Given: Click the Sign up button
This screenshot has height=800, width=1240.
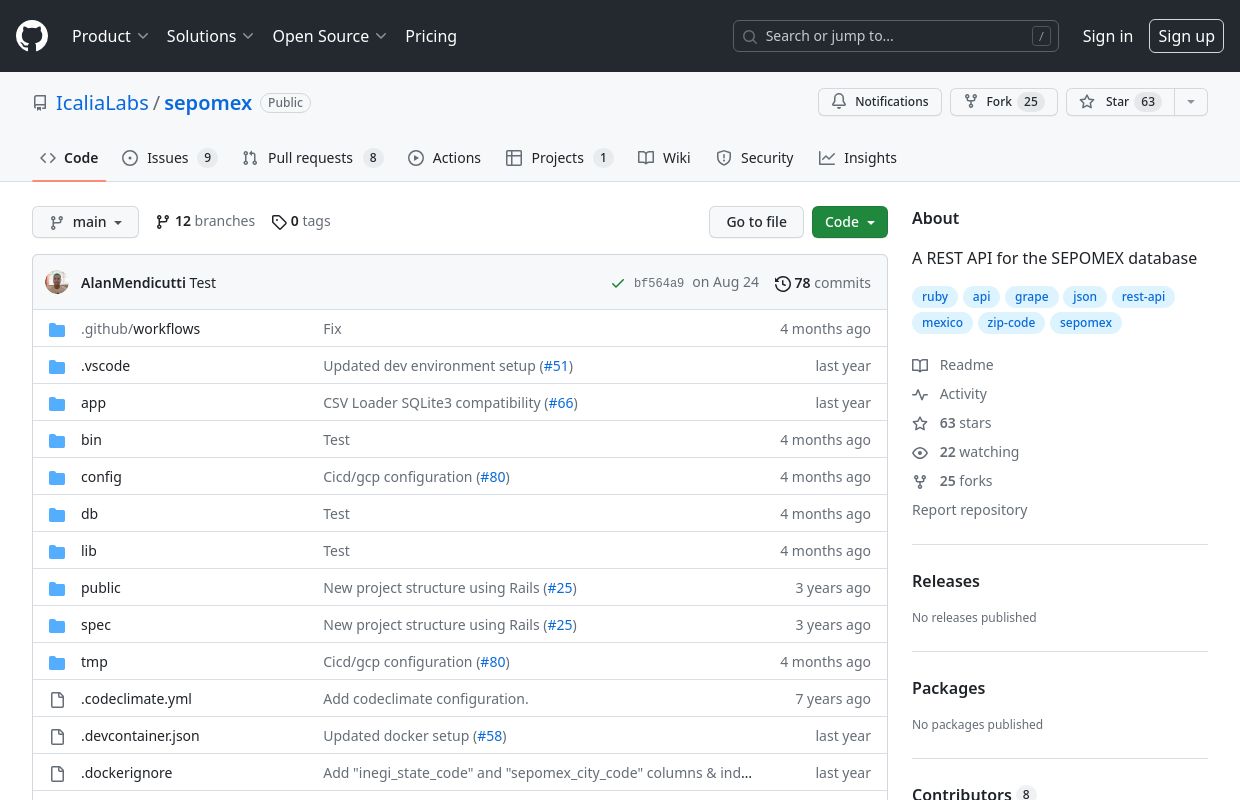Looking at the screenshot, I should pos(1186,36).
